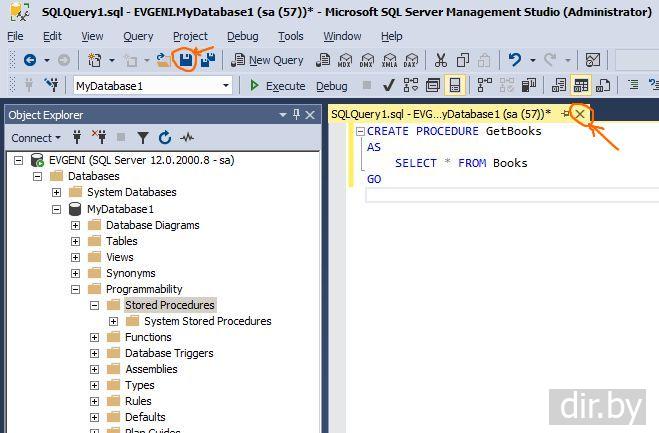This screenshot has width=659, height=433.
Task: Open the Tools menu
Action: coord(290,37)
